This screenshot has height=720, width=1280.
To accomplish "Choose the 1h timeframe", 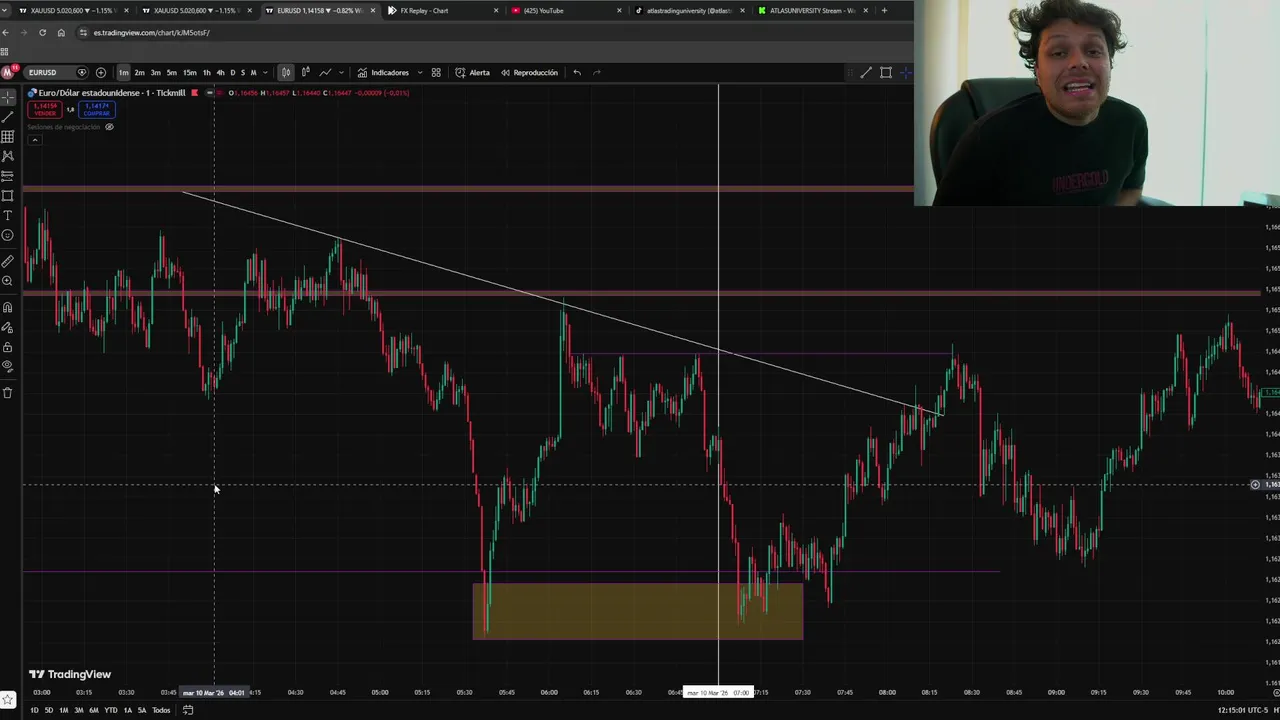I will click(206, 72).
